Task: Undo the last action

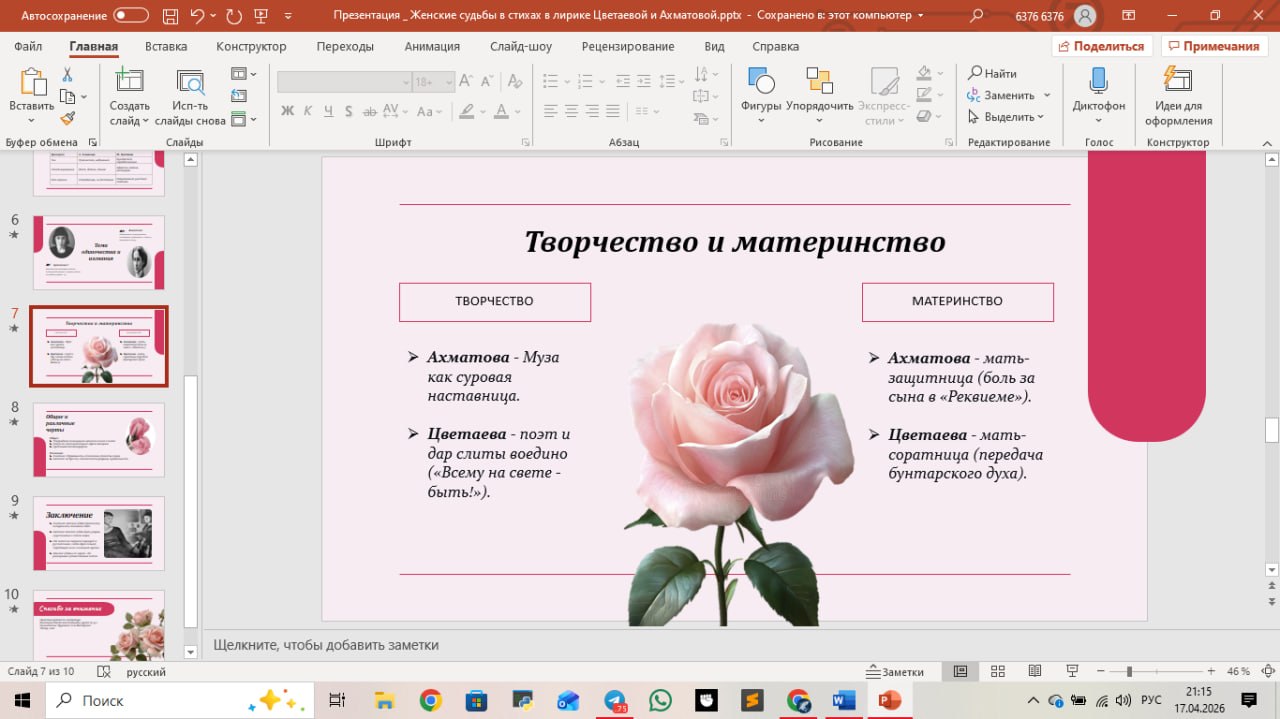Action: pyautogui.click(x=198, y=15)
